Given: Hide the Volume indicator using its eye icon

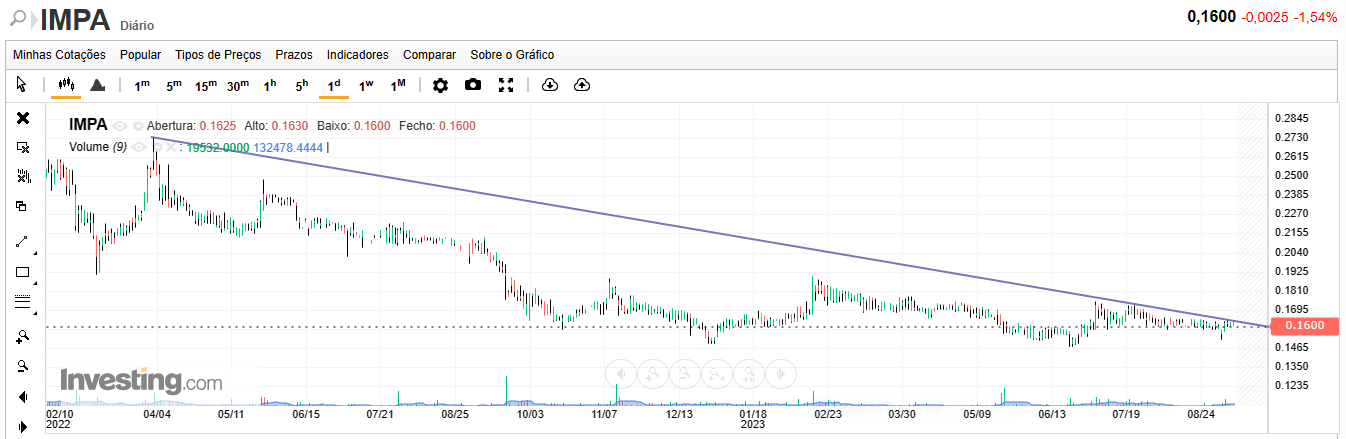Looking at the screenshot, I should point(139,147).
